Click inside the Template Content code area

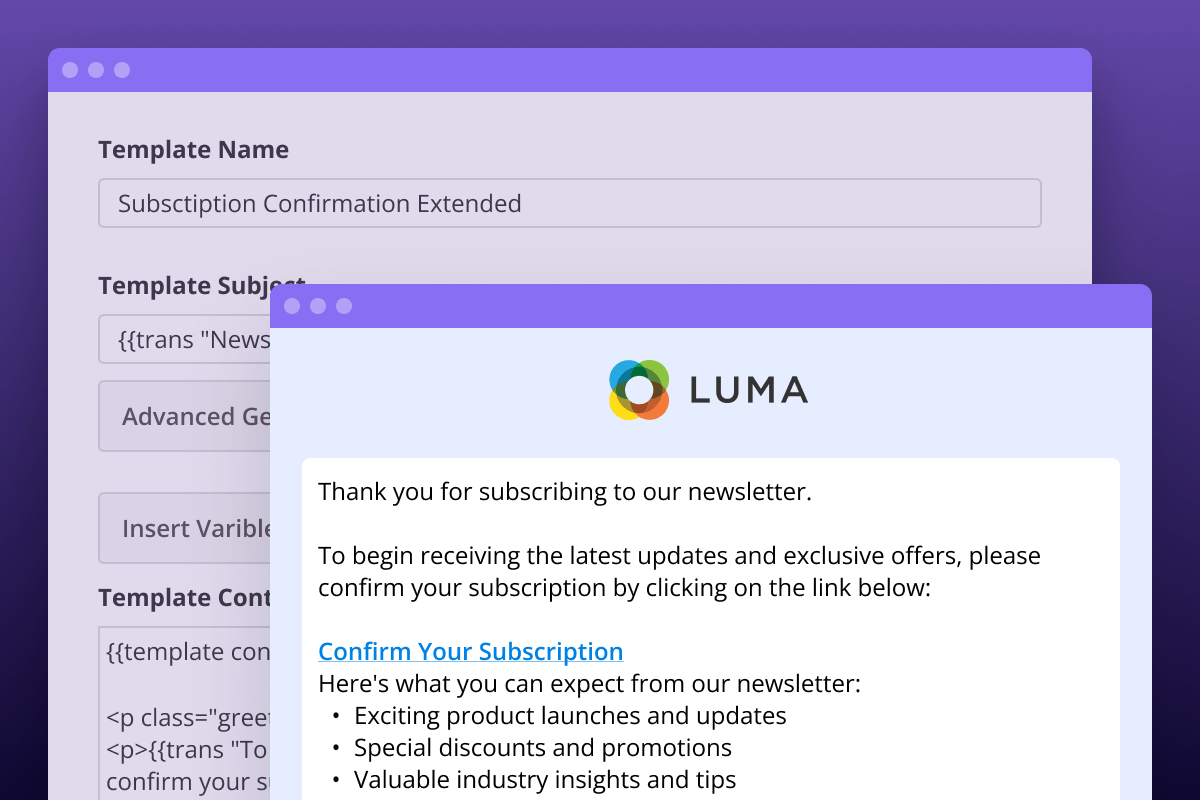click(x=185, y=720)
